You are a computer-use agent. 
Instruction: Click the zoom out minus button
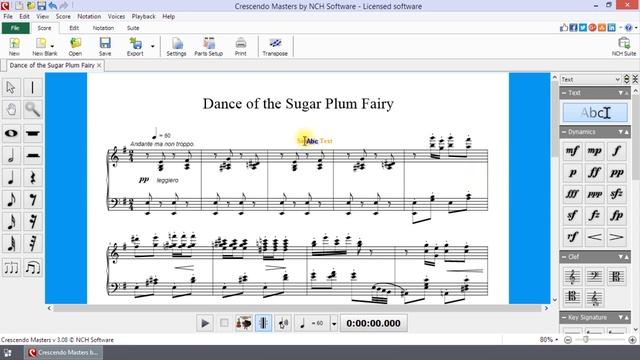coord(568,340)
